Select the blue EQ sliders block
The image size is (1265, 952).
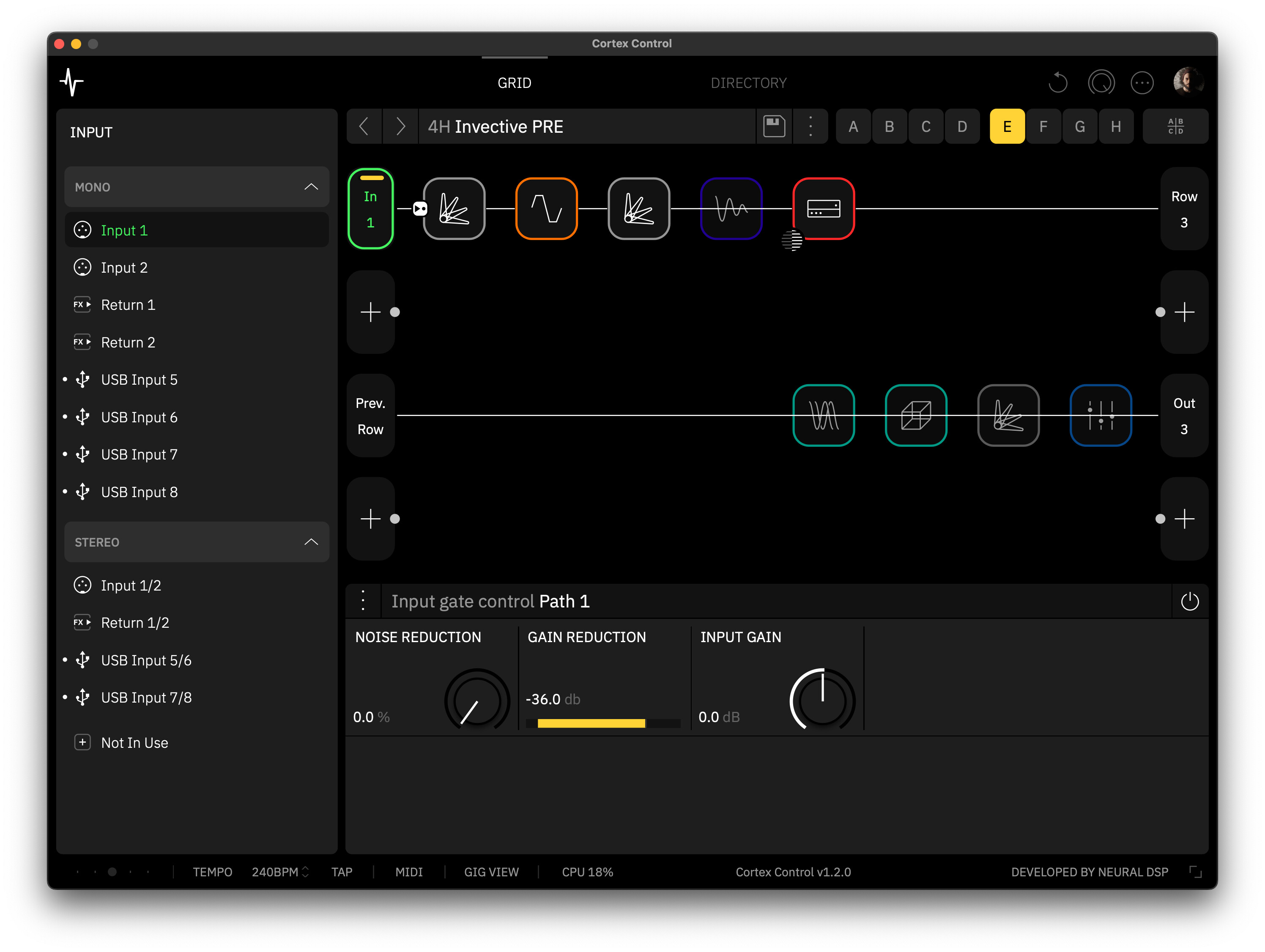point(1101,416)
